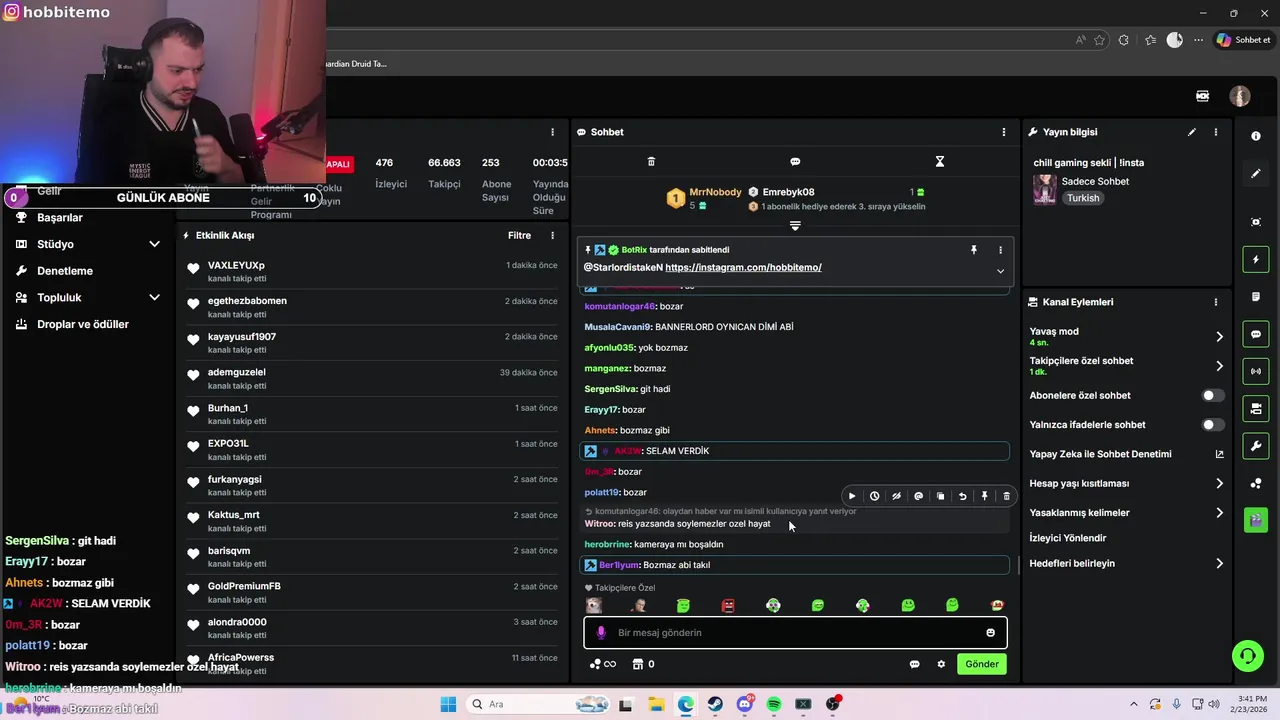This screenshot has width=1280, height=720.
Task: Click the pin icon in message action bar
Action: click(984, 496)
